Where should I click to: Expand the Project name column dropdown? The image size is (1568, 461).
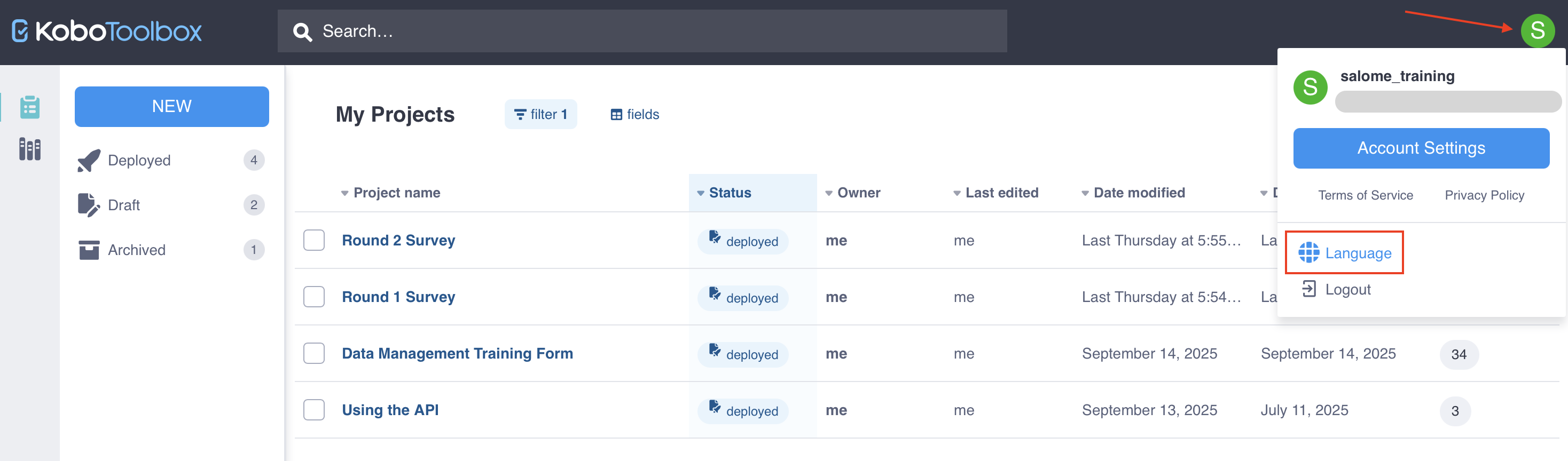click(x=344, y=193)
